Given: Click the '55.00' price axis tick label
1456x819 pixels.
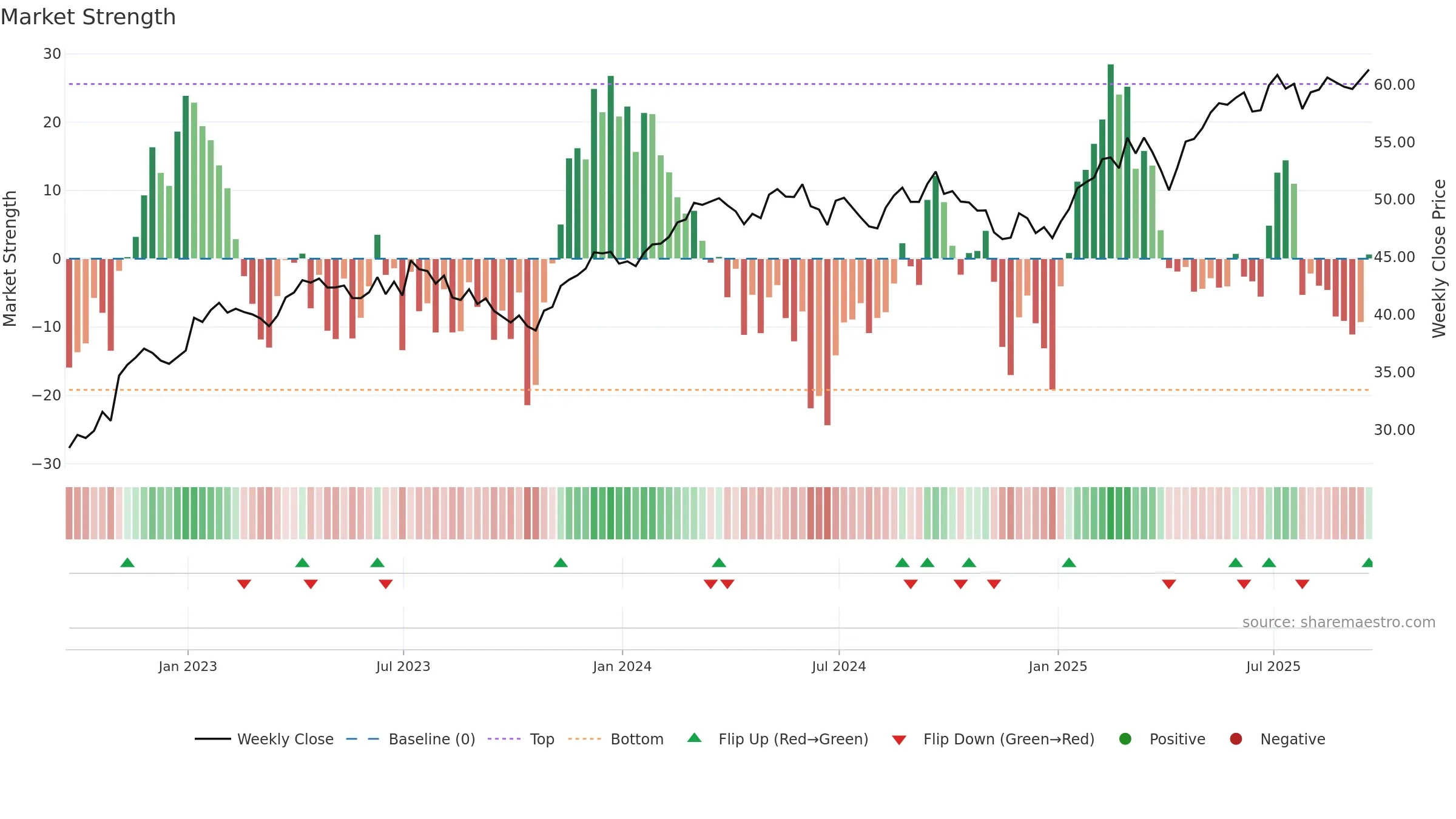Looking at the screenshot, I should 1395,143.
